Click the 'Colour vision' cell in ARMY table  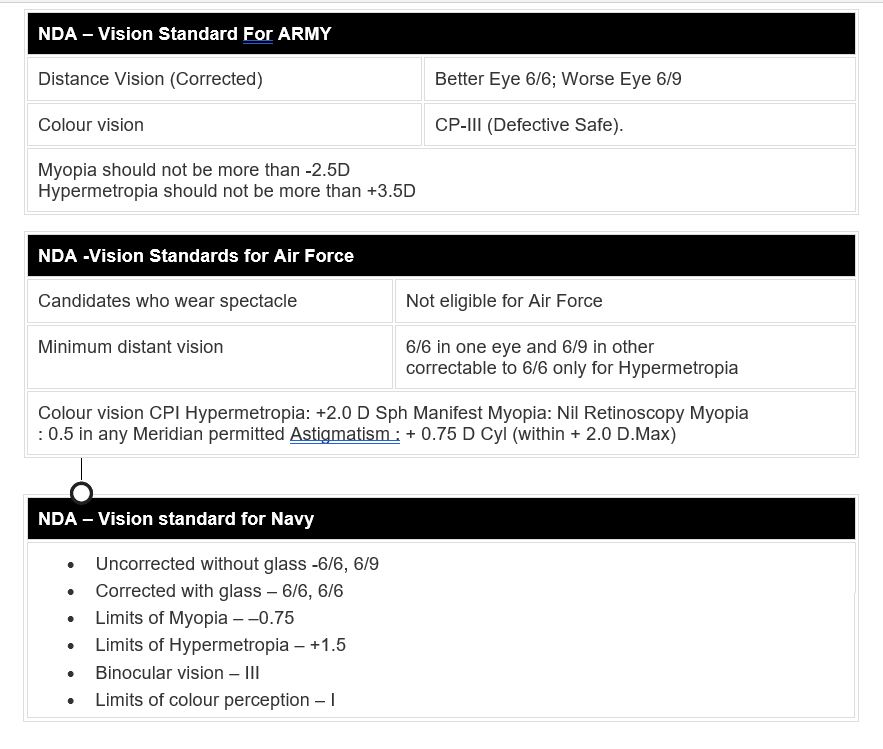coord(224,124)
